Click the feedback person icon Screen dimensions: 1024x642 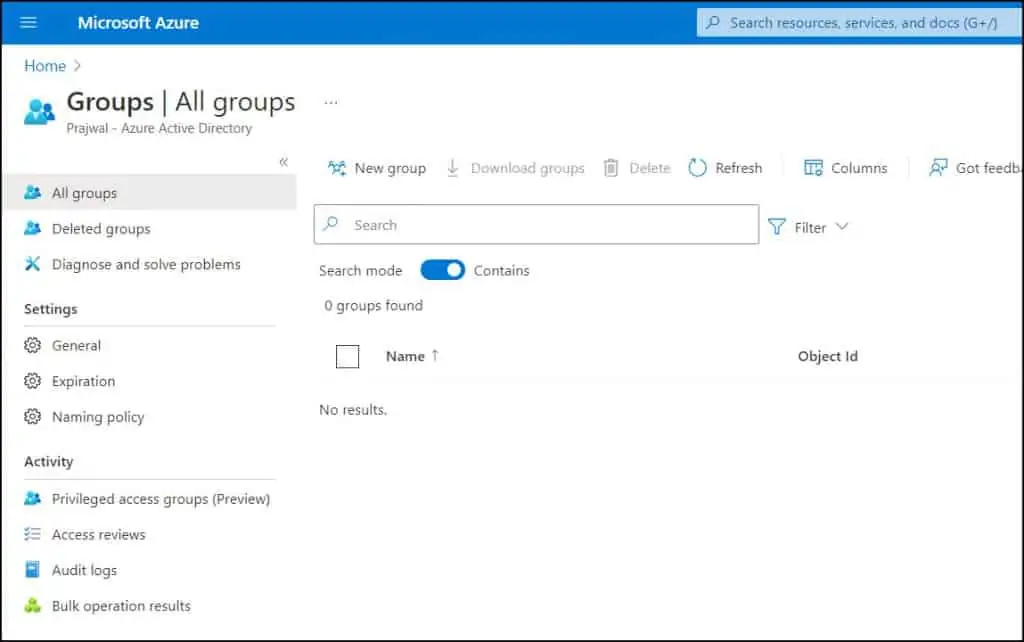coord(938,169)
